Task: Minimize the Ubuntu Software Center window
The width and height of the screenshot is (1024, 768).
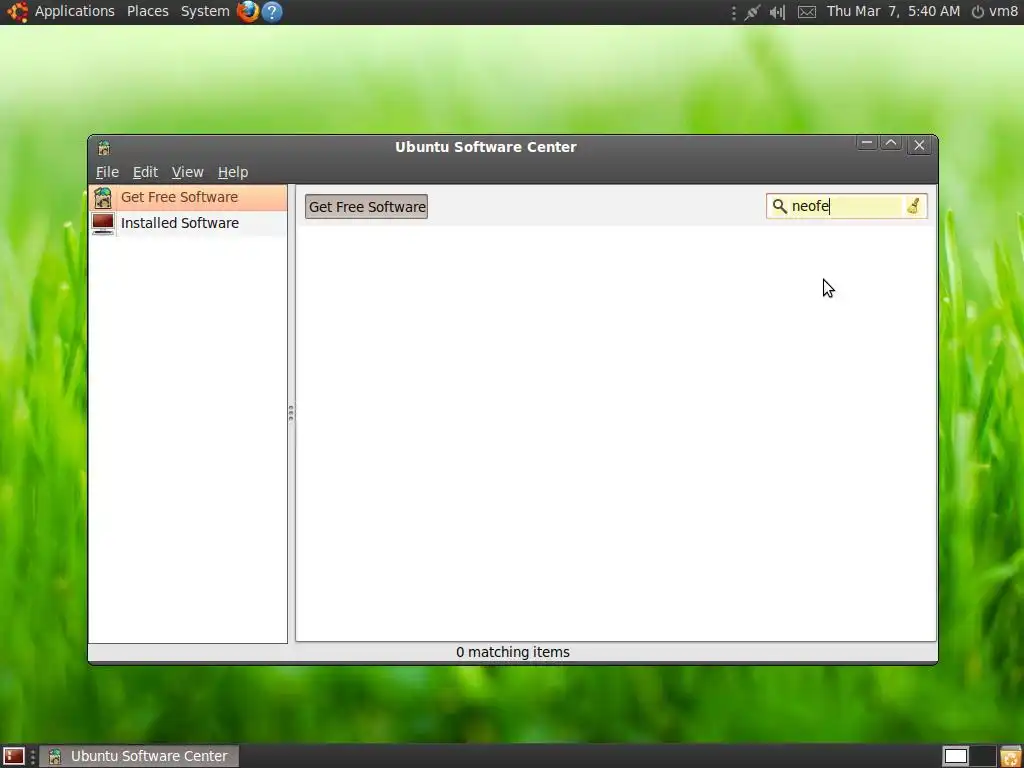Action: tap(867, 144)
